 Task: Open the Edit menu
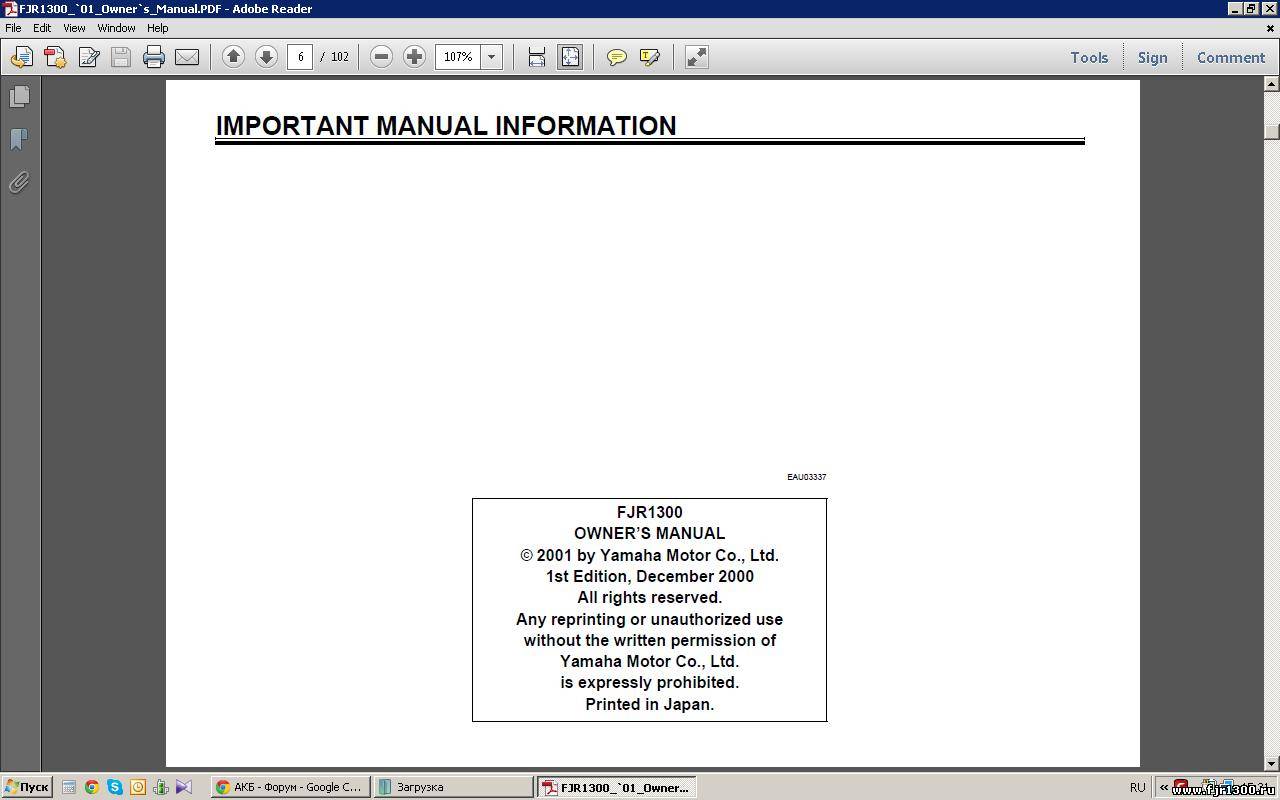click(42, 28)
